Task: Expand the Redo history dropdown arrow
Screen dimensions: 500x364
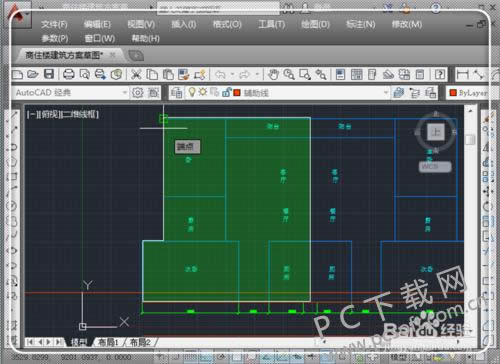Action: pos(257,74)
